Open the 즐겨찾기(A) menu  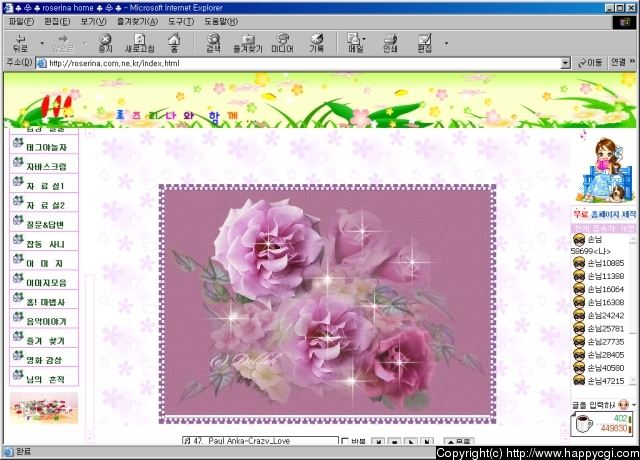click(x=137, y=22)
